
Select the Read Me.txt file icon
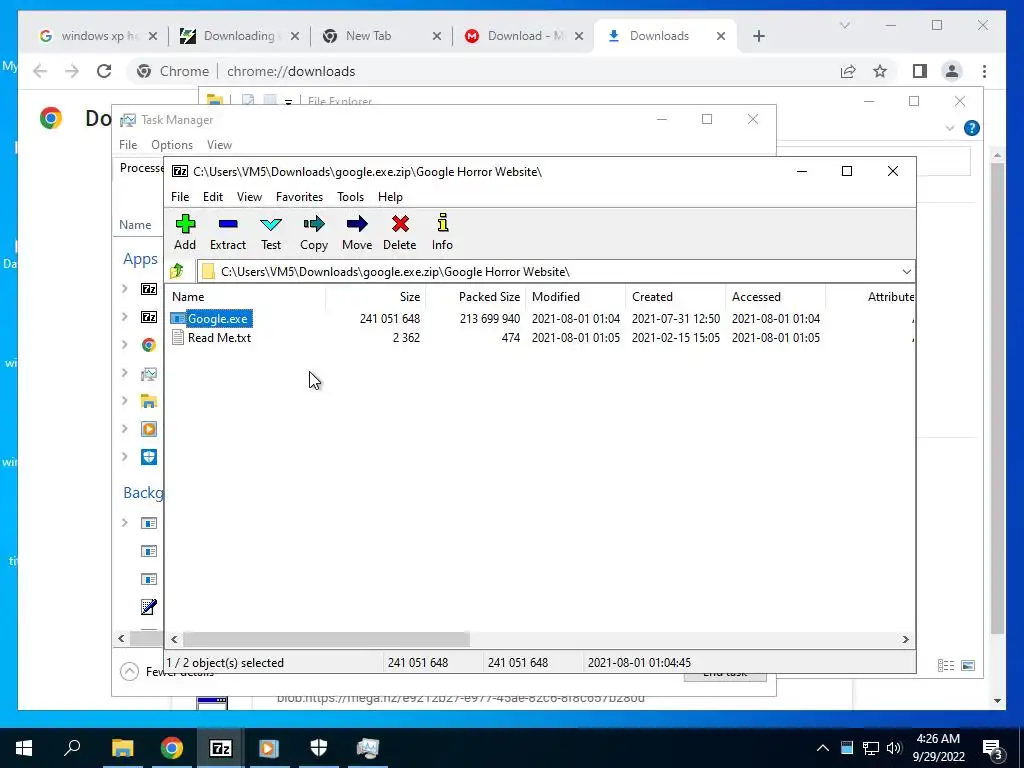[x=178, y=338]
